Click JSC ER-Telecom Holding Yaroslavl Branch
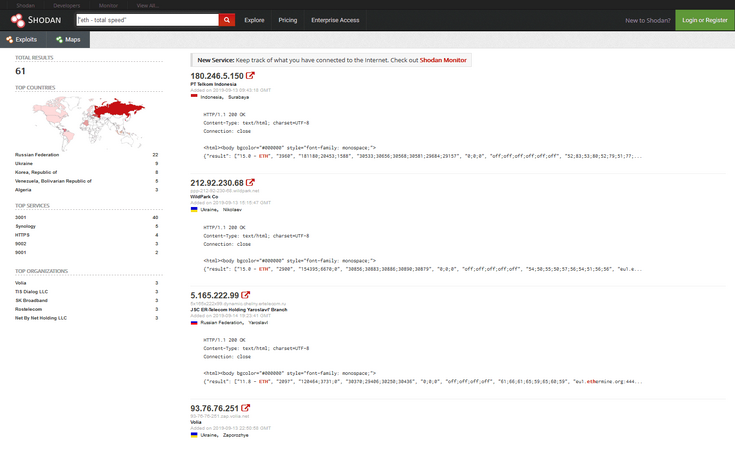 click(x=239, y=310)
